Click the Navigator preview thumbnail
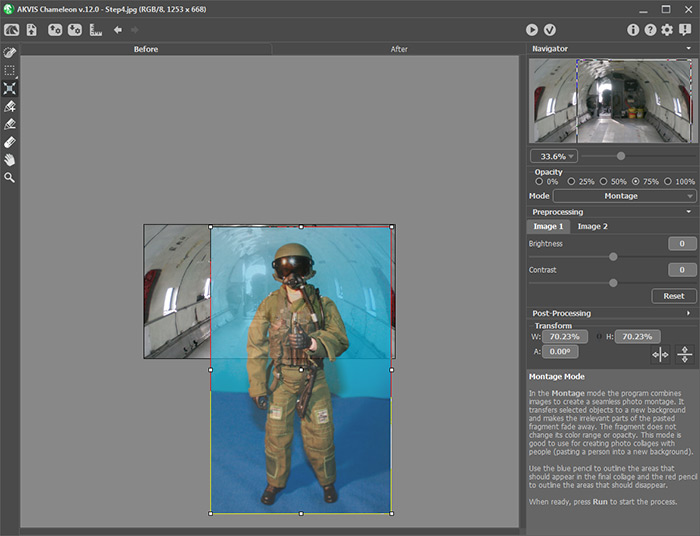 [x=612, y=101]
